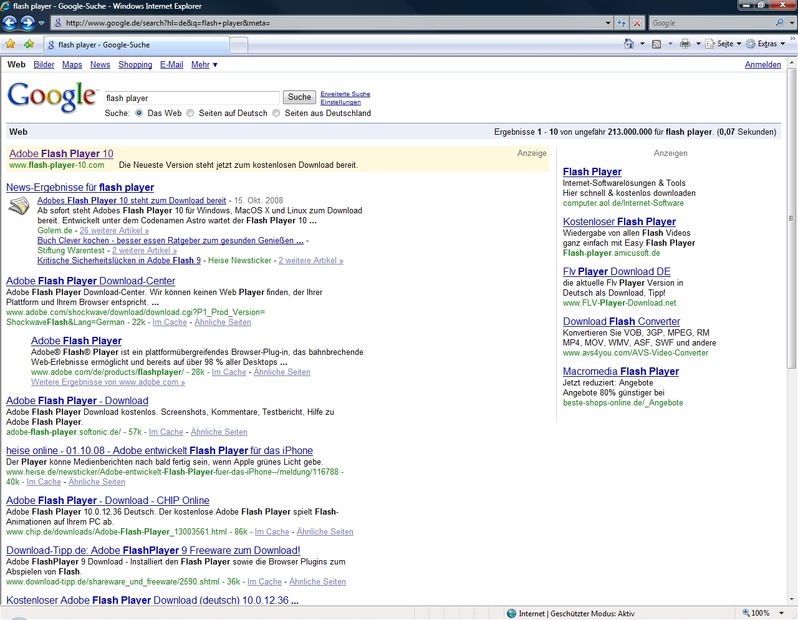The image size is (798, 620).
Task: Open the Home page icon in command bar
Action: pyautogui.click(x=629, y=44)
